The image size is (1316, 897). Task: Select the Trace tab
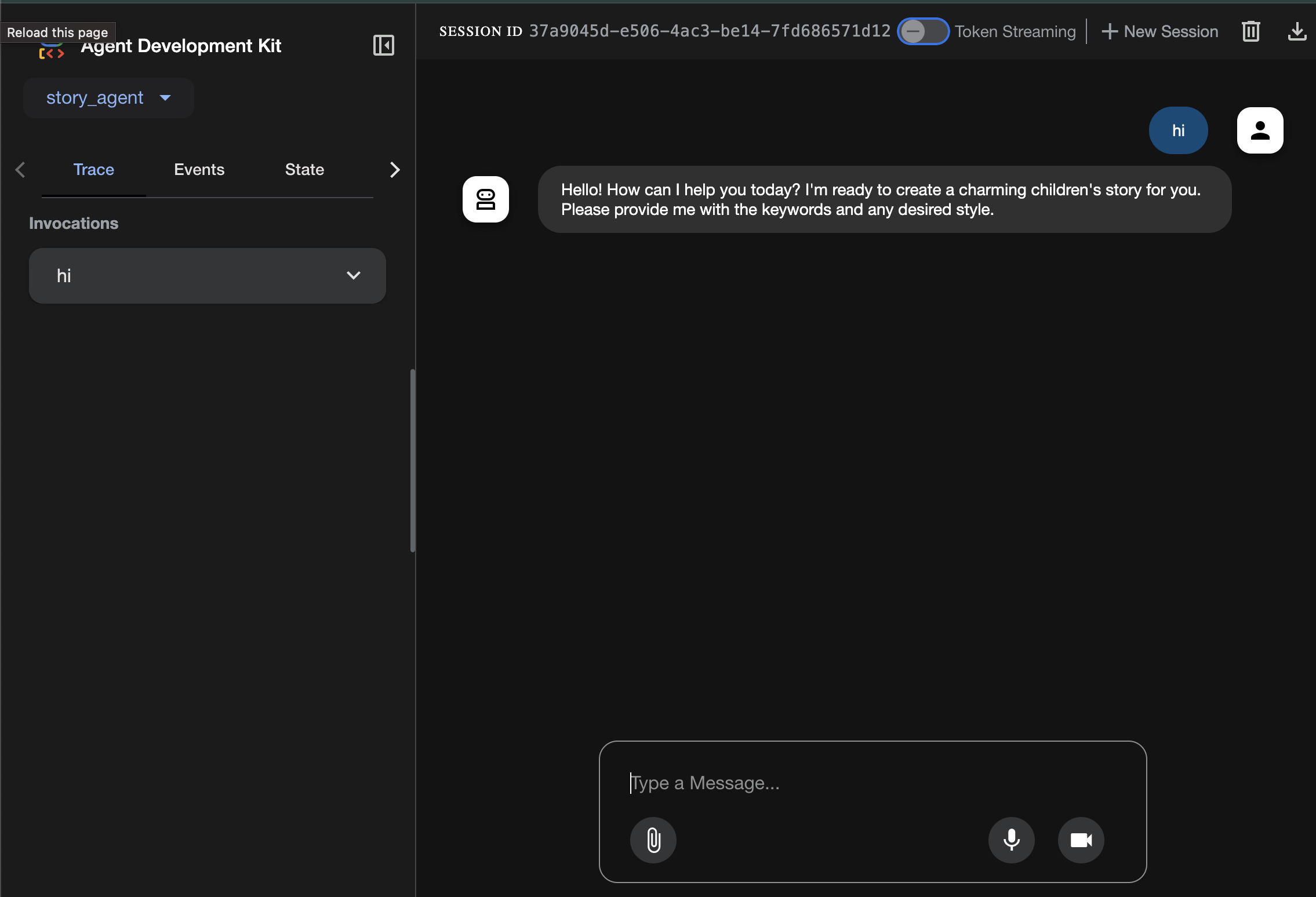[93, 170]
